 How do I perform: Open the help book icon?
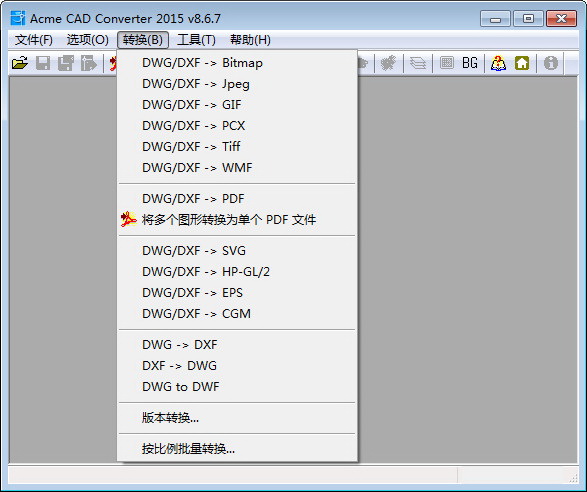[498, 63]
